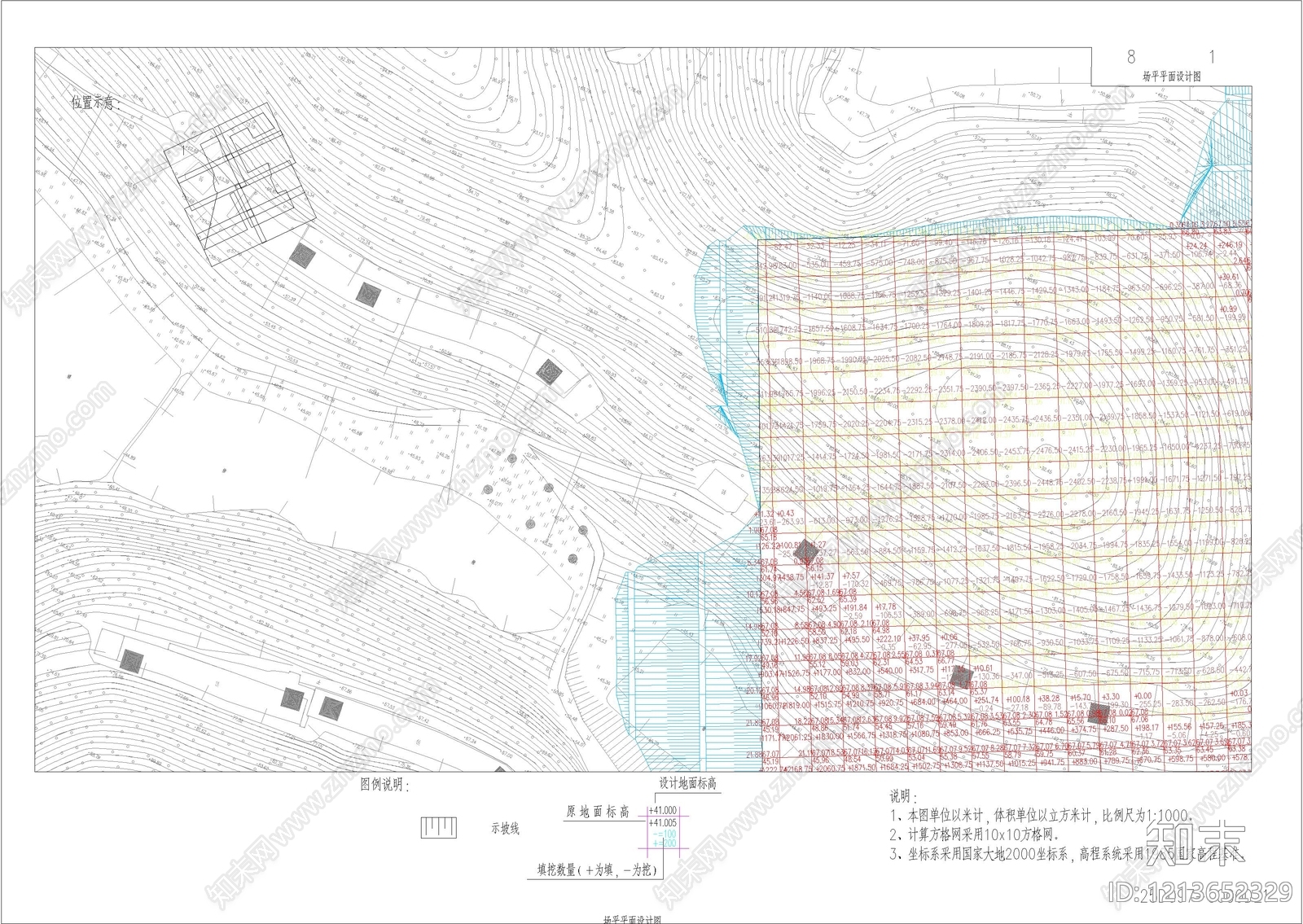Select the 设计地面标高 legend label
Image resolution: width=1303 pixels, height=924 pixels.
(687, 783)
